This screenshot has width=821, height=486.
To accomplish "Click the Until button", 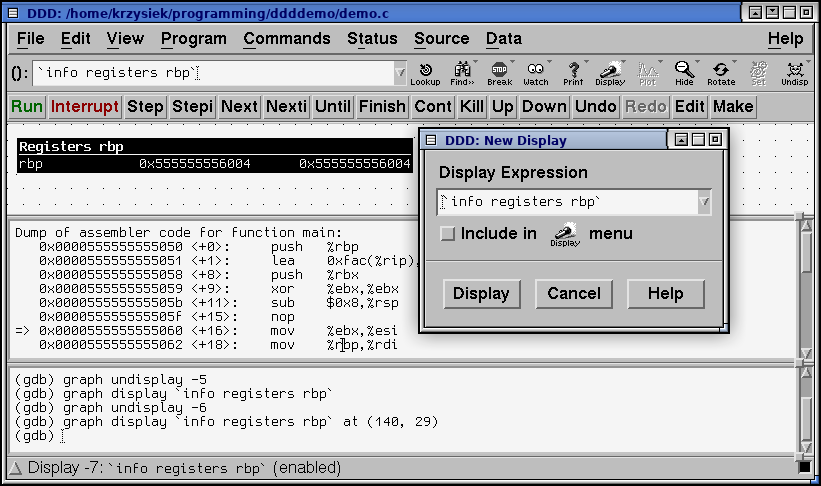I will pos(332,106).
